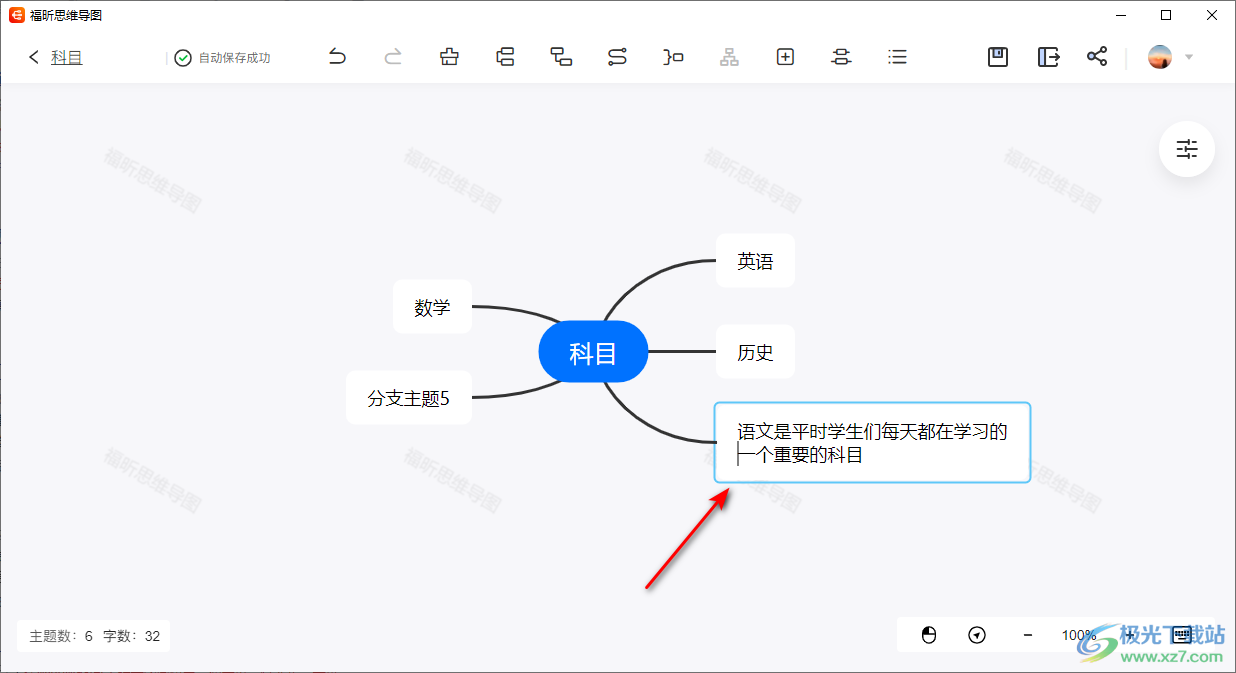Add a relationship line
Viewport: 1236px width, 673px height.
(x=618, y=57)
